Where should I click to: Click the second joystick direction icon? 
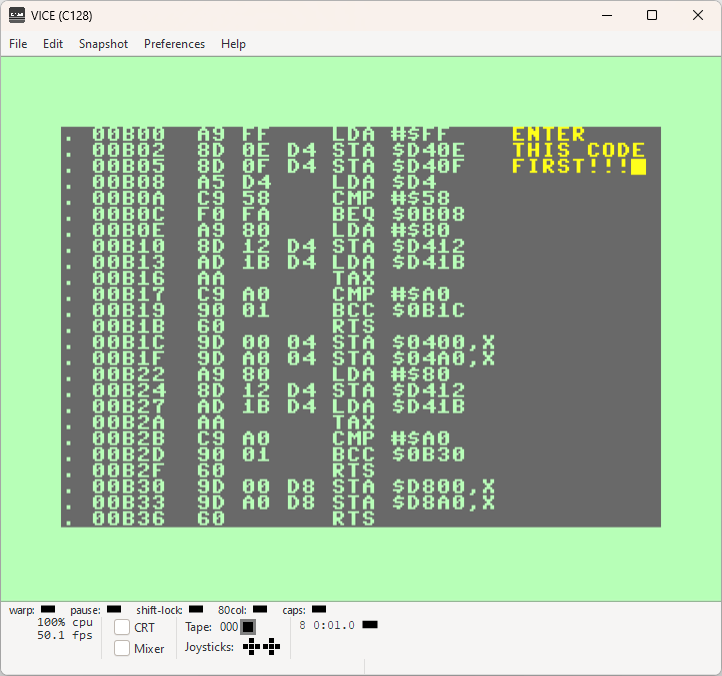point(272,647)
